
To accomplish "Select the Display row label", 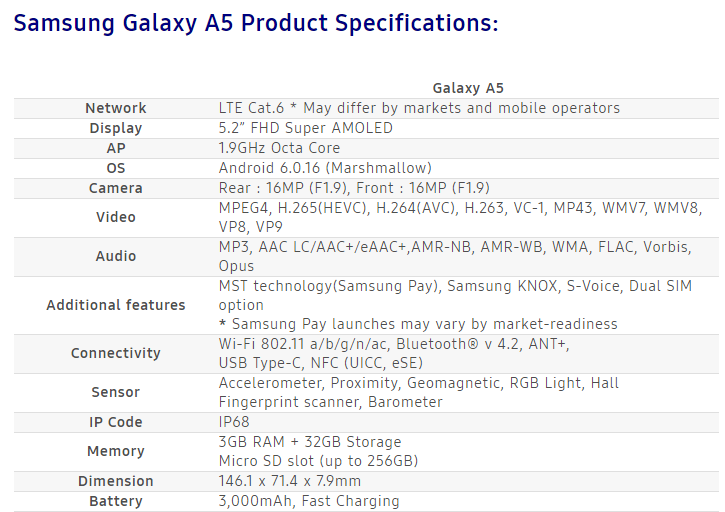I will tap(116, 128).
